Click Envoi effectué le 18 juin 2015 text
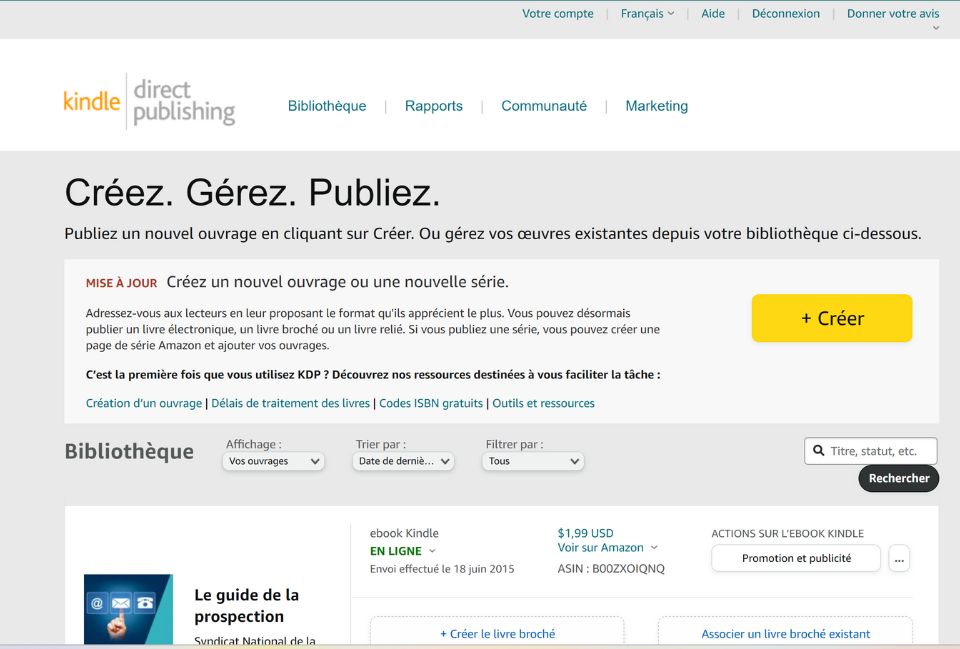Image resolution: width=960 pixels, height=649 pixels. 442,569
